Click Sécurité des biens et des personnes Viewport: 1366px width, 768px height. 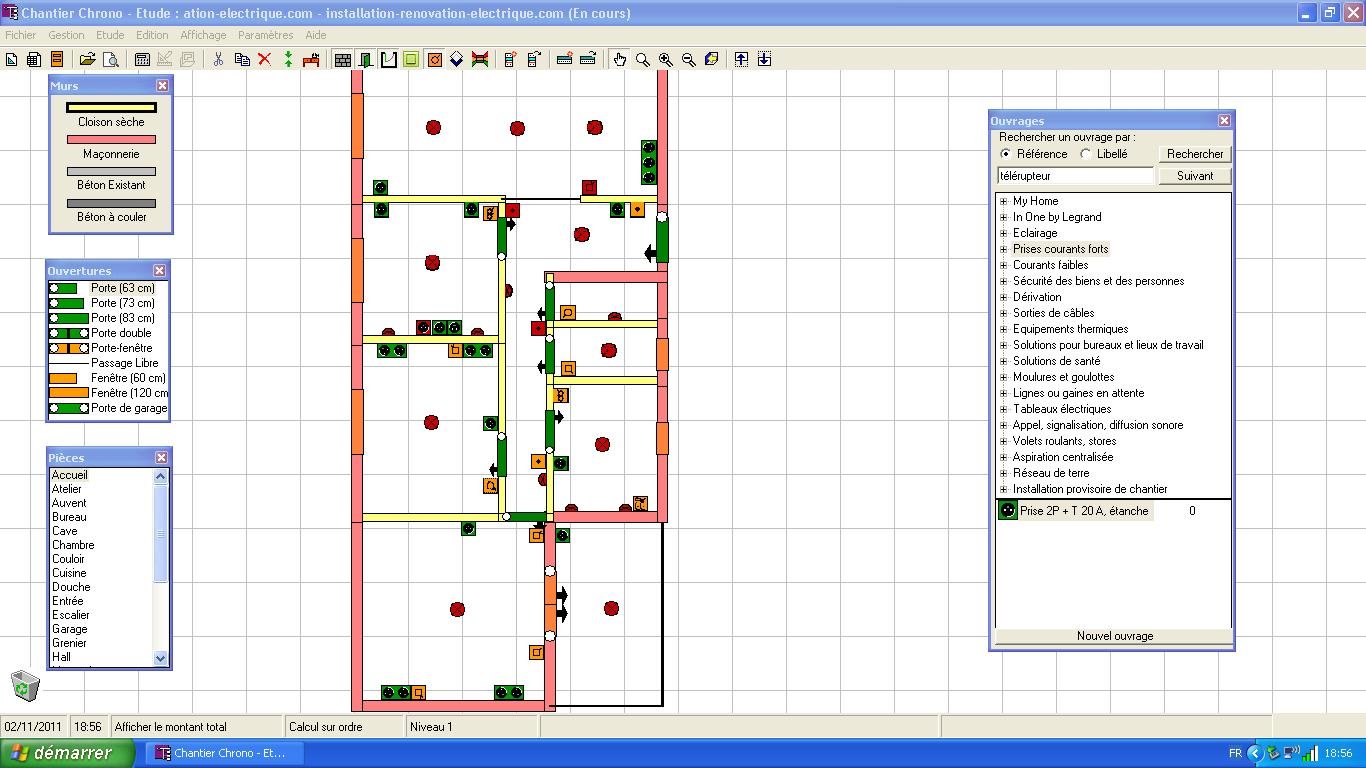[x=1098, y=281]
